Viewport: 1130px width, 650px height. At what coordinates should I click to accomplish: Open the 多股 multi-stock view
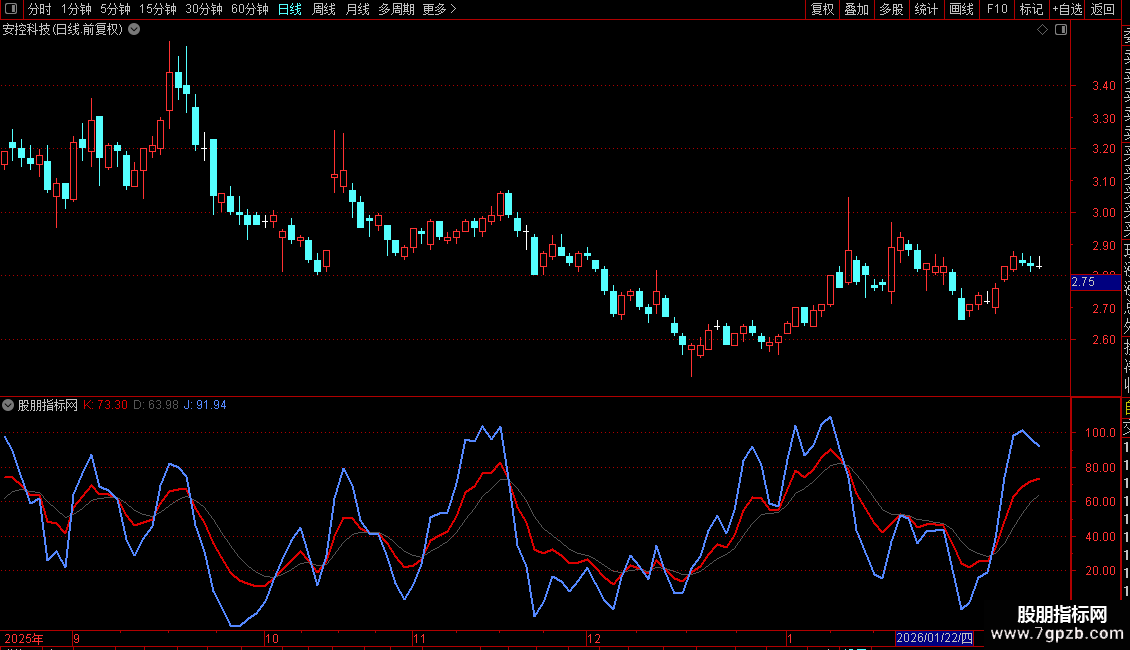891,9
